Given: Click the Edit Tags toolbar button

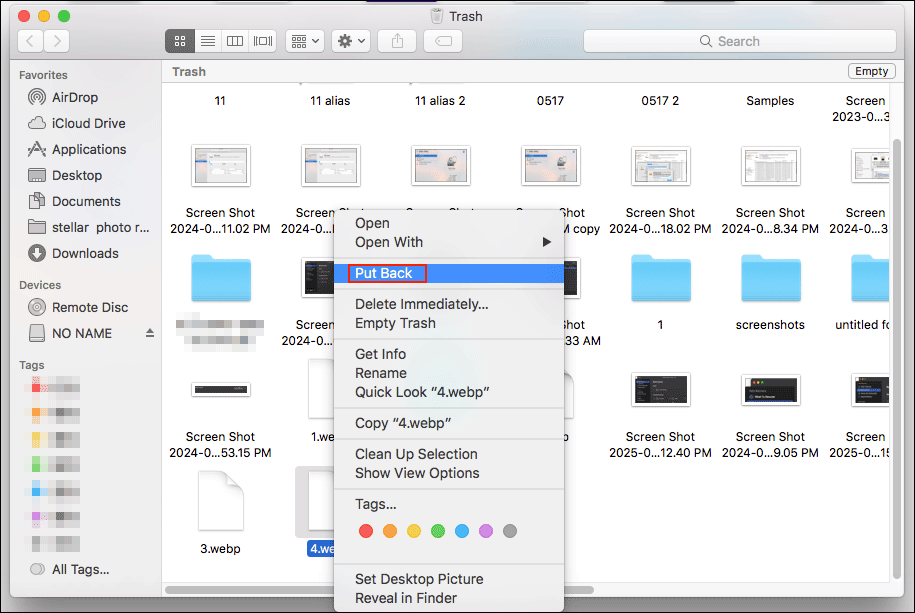Looking at the screenshot, I should 443,41.
